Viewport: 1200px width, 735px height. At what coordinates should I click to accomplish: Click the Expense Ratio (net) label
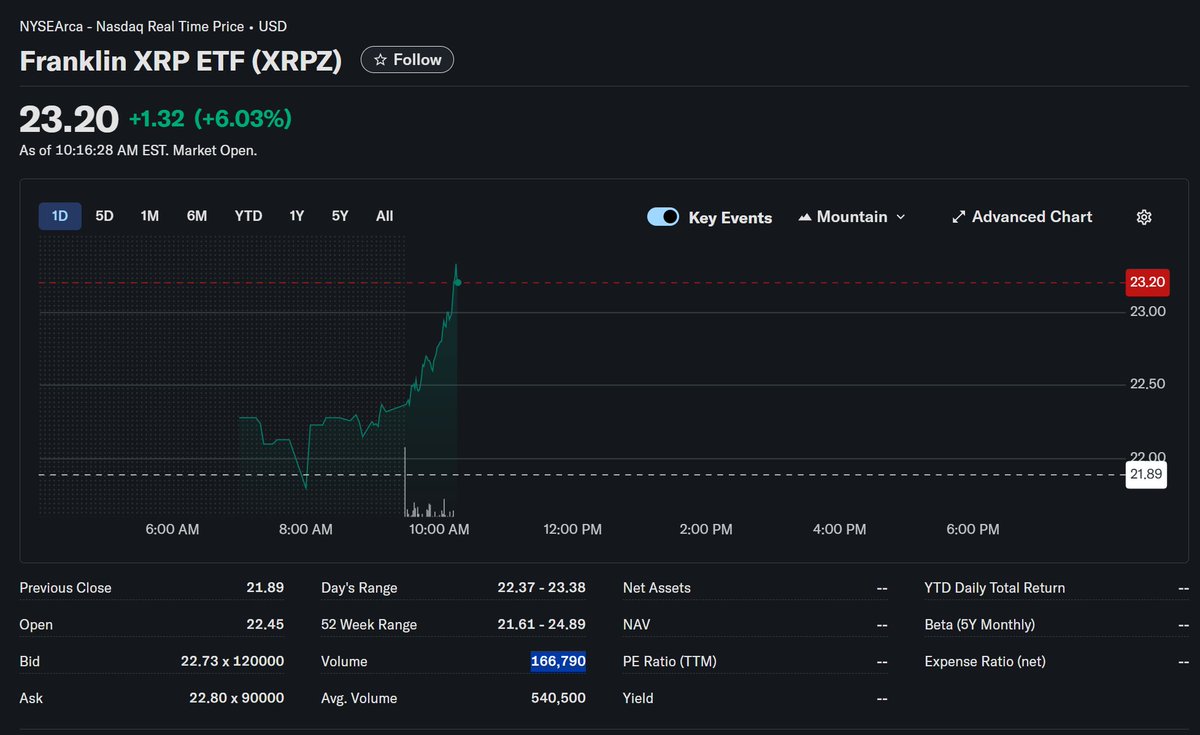985,662
